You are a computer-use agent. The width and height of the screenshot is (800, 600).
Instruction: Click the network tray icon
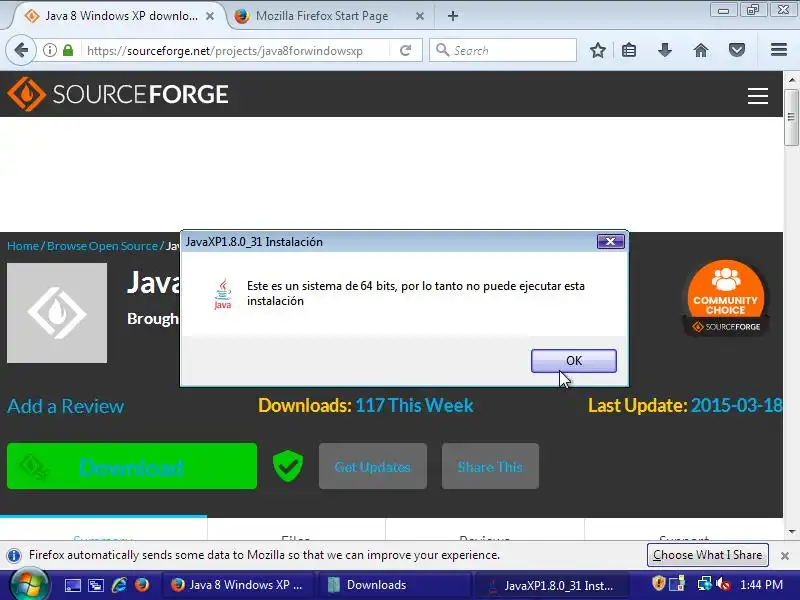pos(704,583)
